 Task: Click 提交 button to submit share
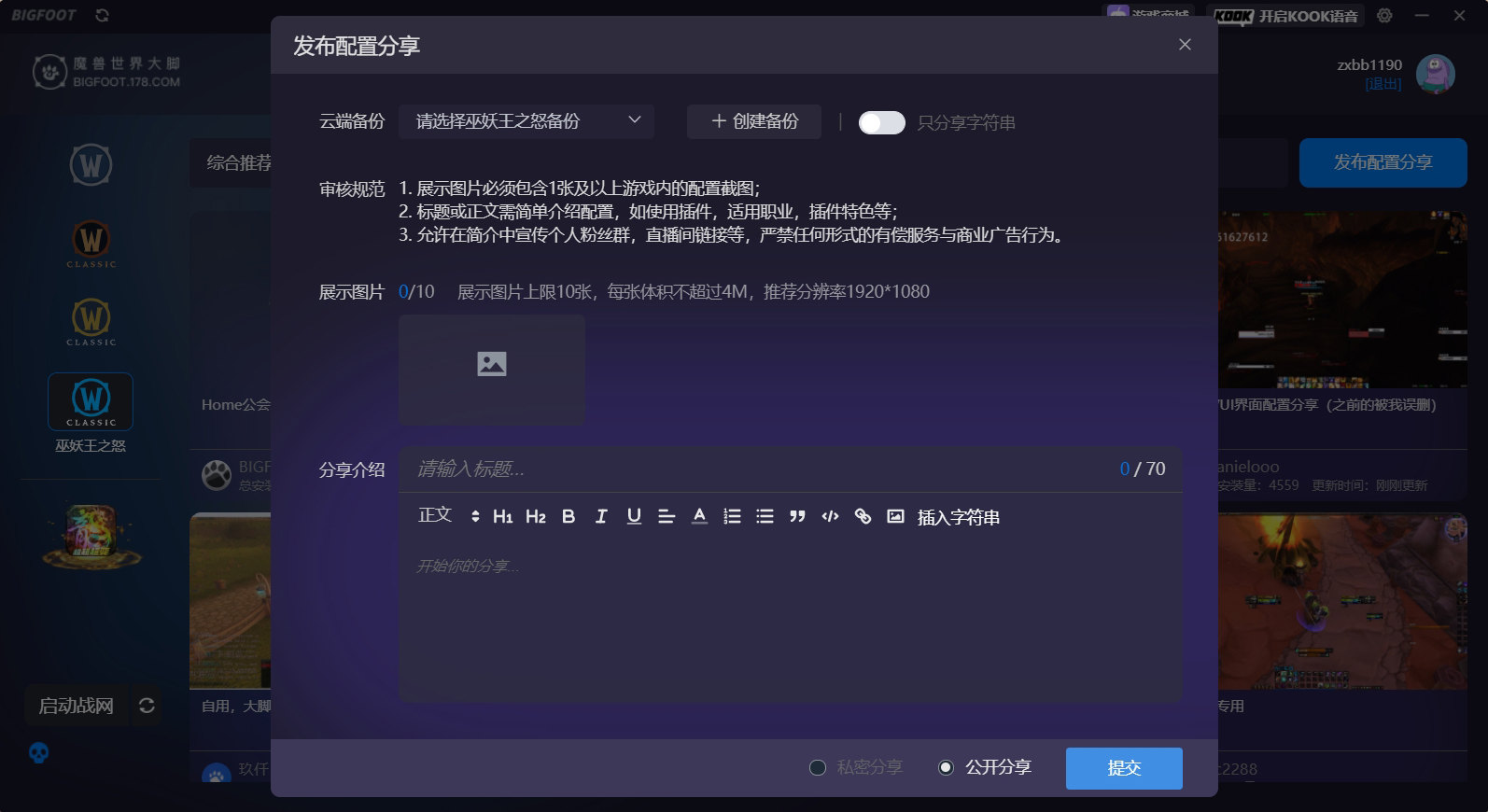[1124, 768]
